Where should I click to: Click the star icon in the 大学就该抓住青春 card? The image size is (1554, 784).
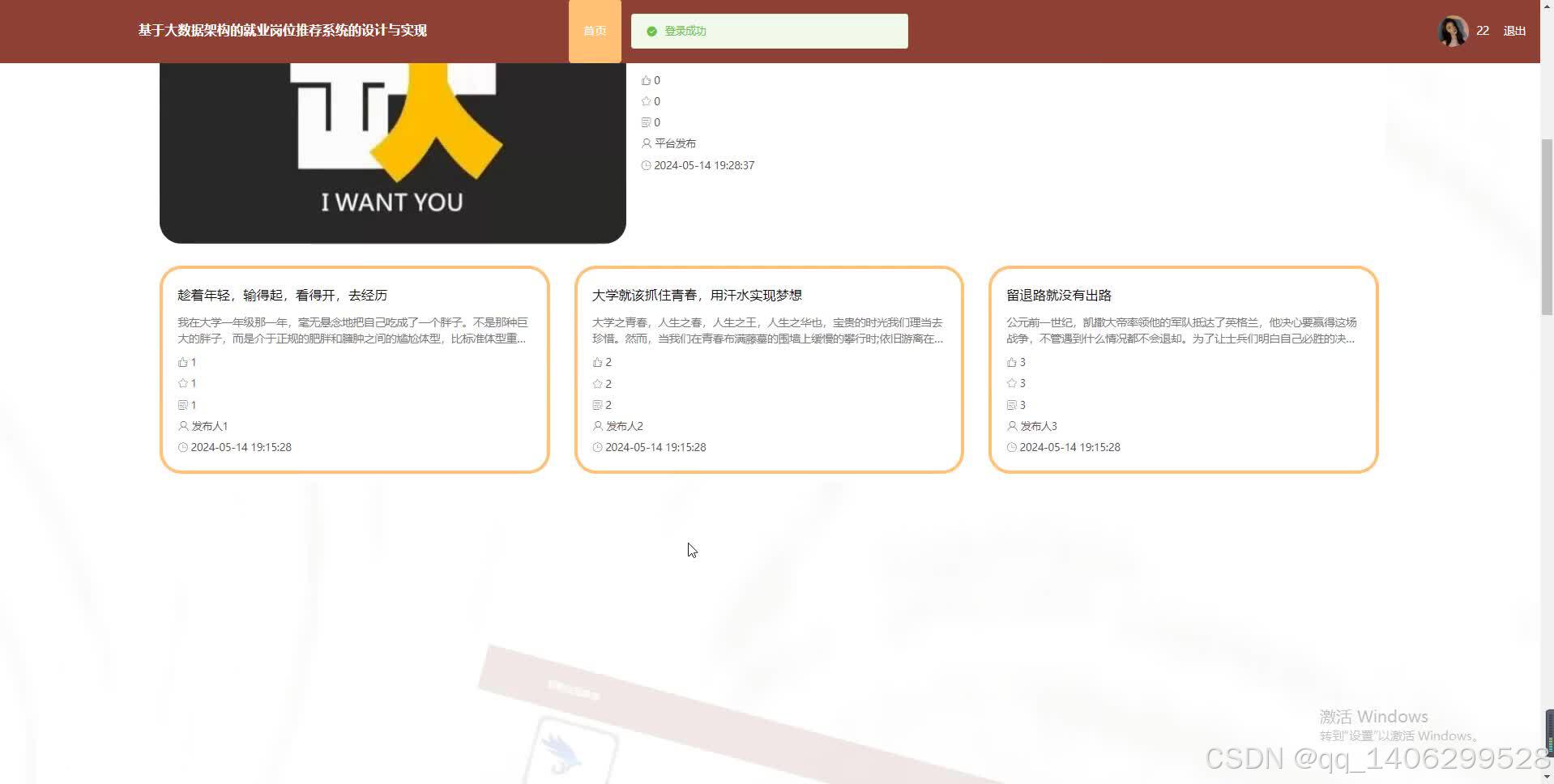[x=597, y=383]
